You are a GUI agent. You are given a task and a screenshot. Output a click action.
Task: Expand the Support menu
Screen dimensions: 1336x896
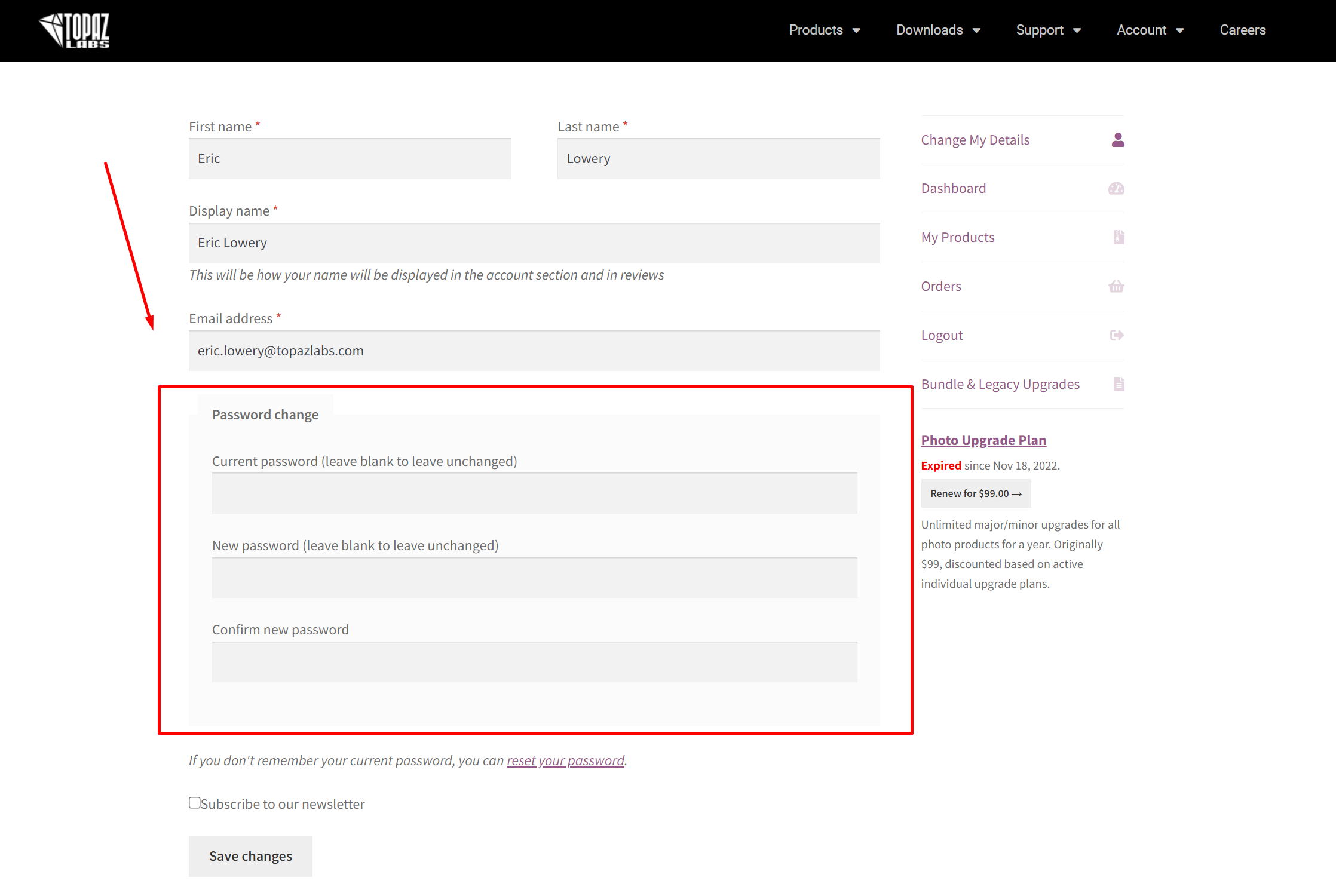(x=1048, y=30)
